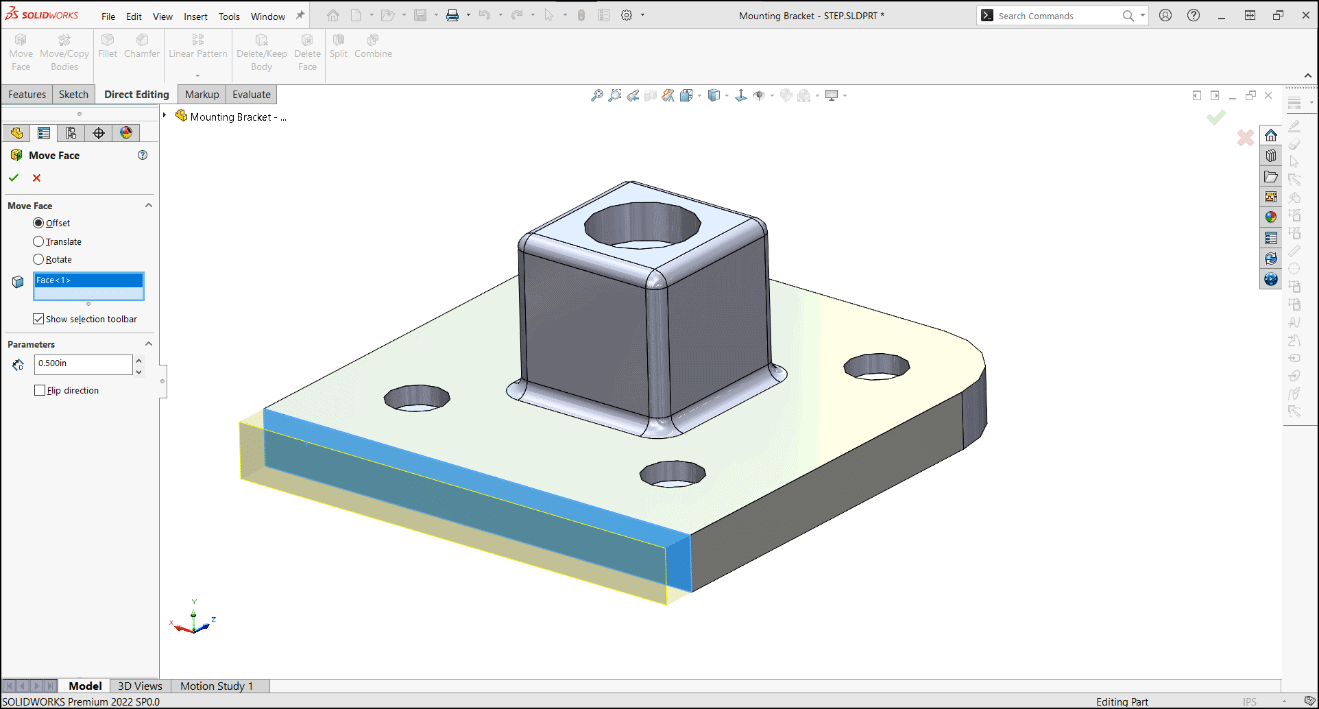Accept Move Face with green checkmark in panel
Image resolution: width=1319 pixels, height=709 pixels.
14,178
